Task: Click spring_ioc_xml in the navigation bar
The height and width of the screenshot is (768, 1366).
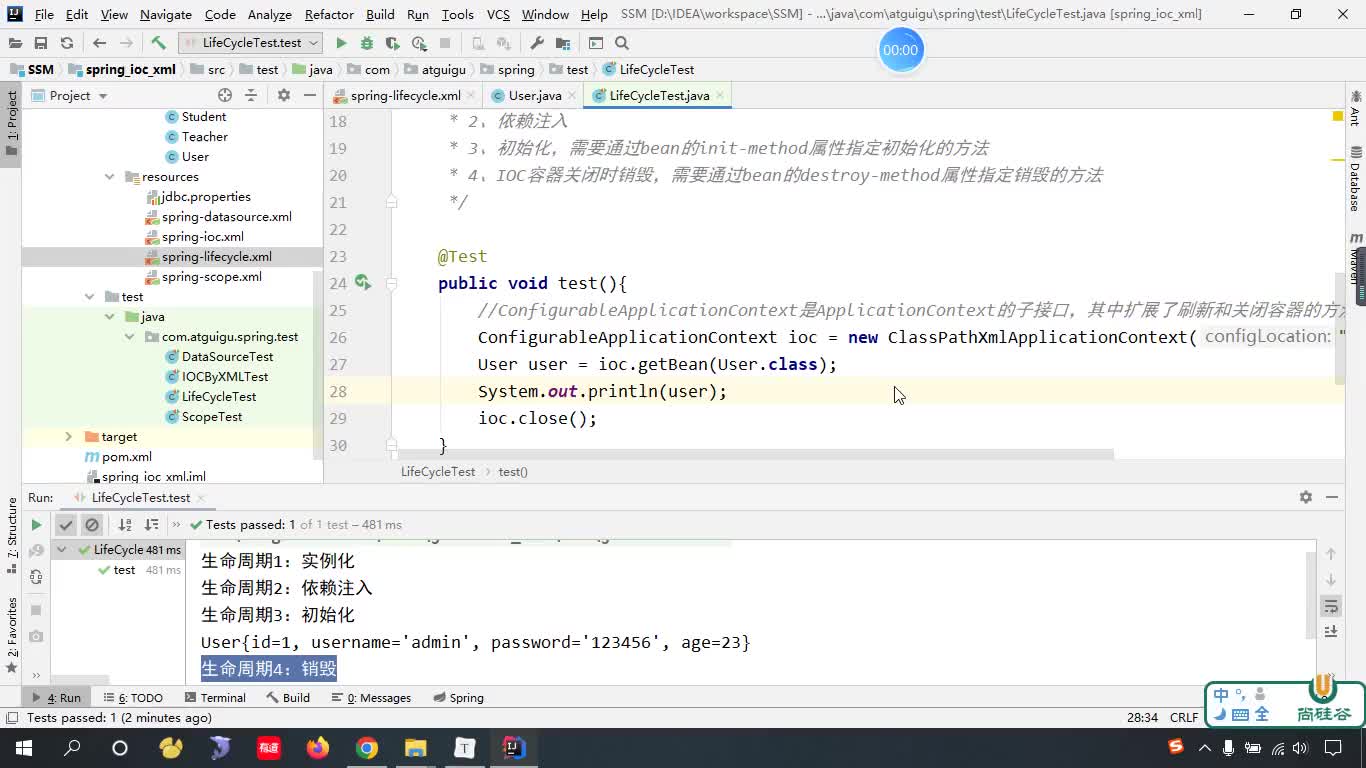Action: (121, 69)
